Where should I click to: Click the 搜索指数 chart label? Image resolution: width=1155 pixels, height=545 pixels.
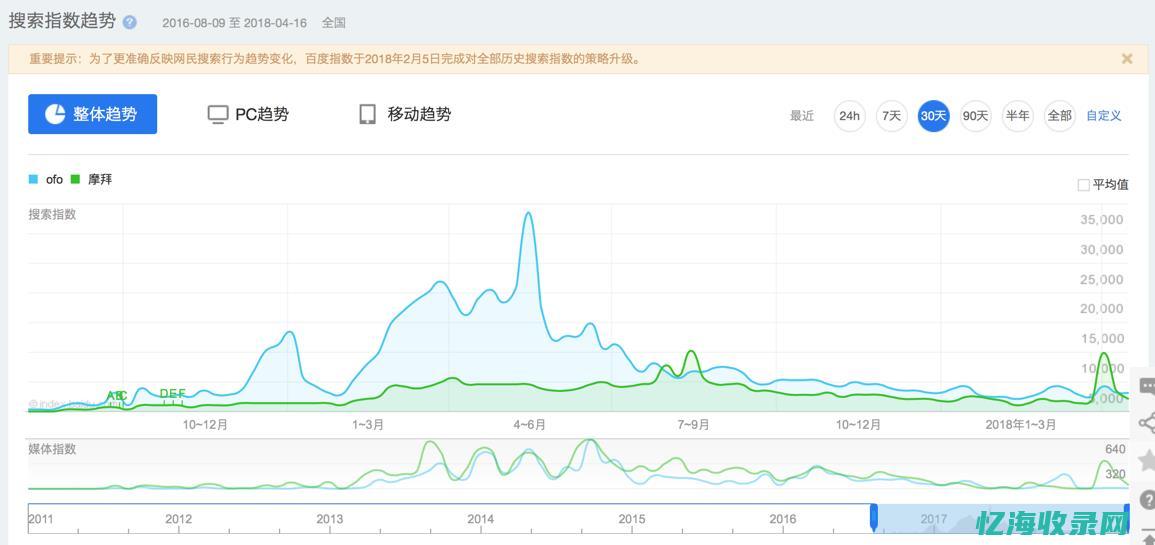tap(52, 214)
